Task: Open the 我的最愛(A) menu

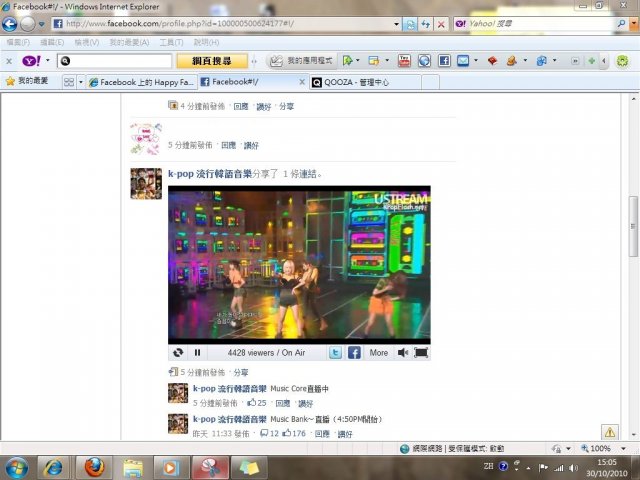Action: point(129,42)
